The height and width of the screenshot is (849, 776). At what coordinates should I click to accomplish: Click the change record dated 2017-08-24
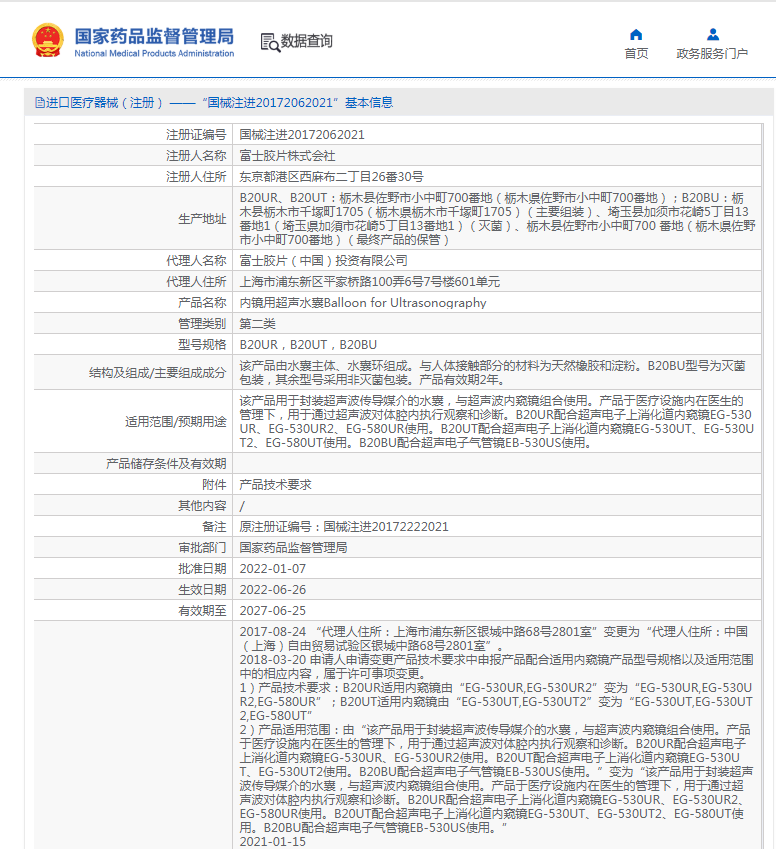(x=494, y=638)
